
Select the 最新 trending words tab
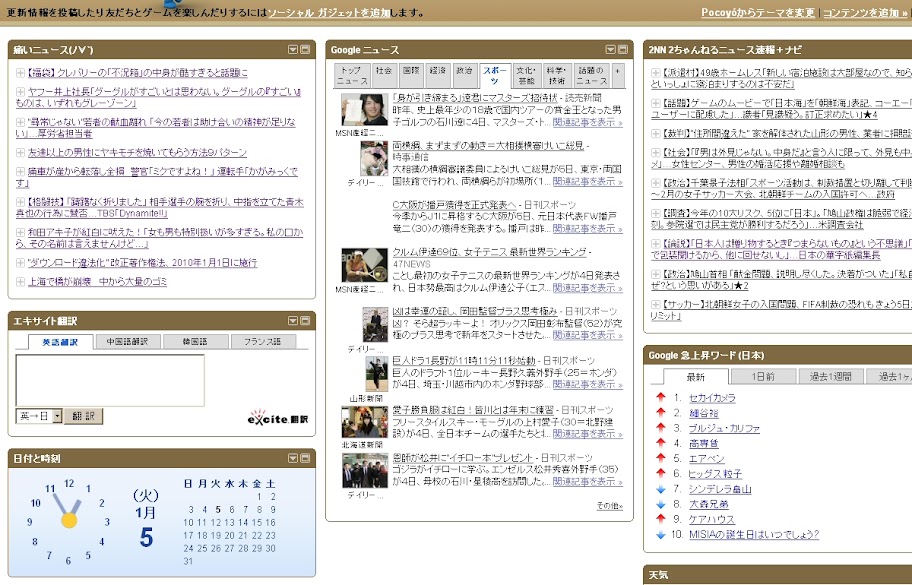[696, 377]
